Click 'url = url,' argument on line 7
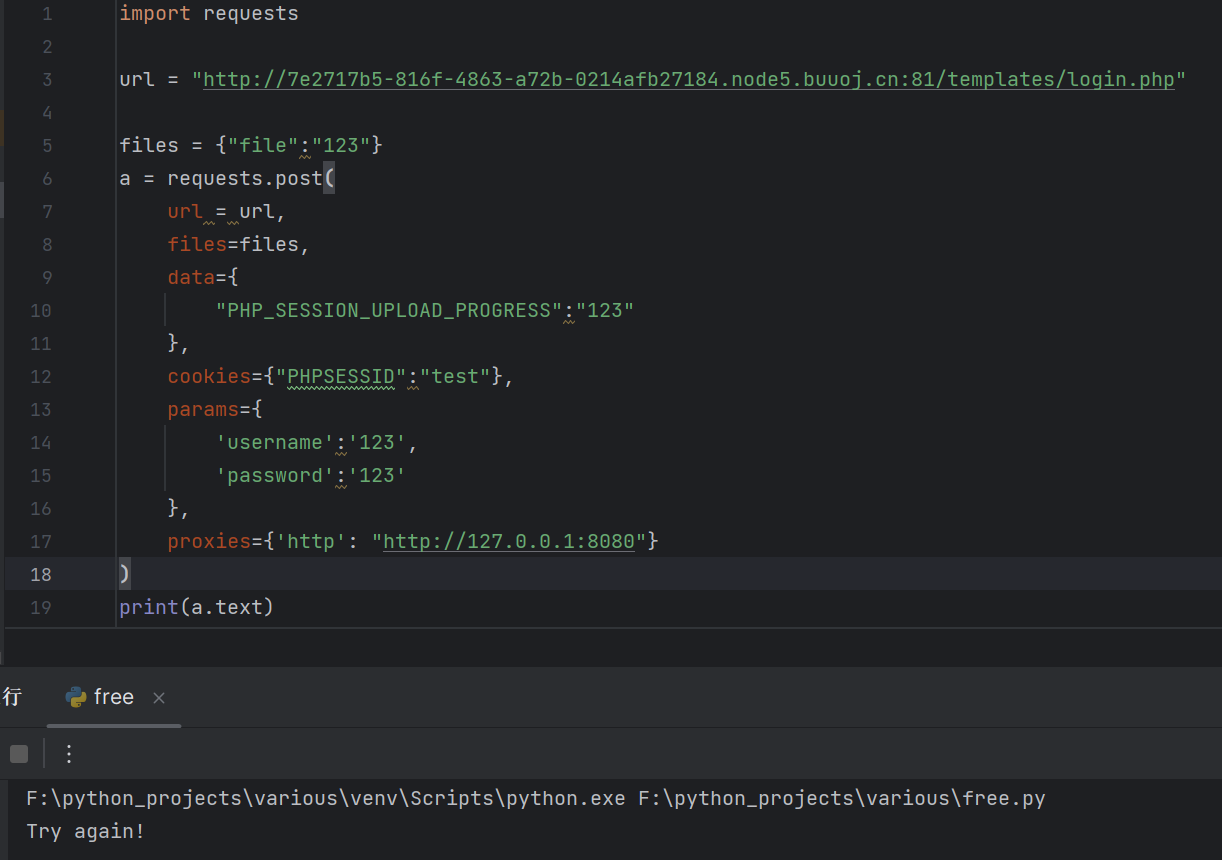 coord(227,211)
